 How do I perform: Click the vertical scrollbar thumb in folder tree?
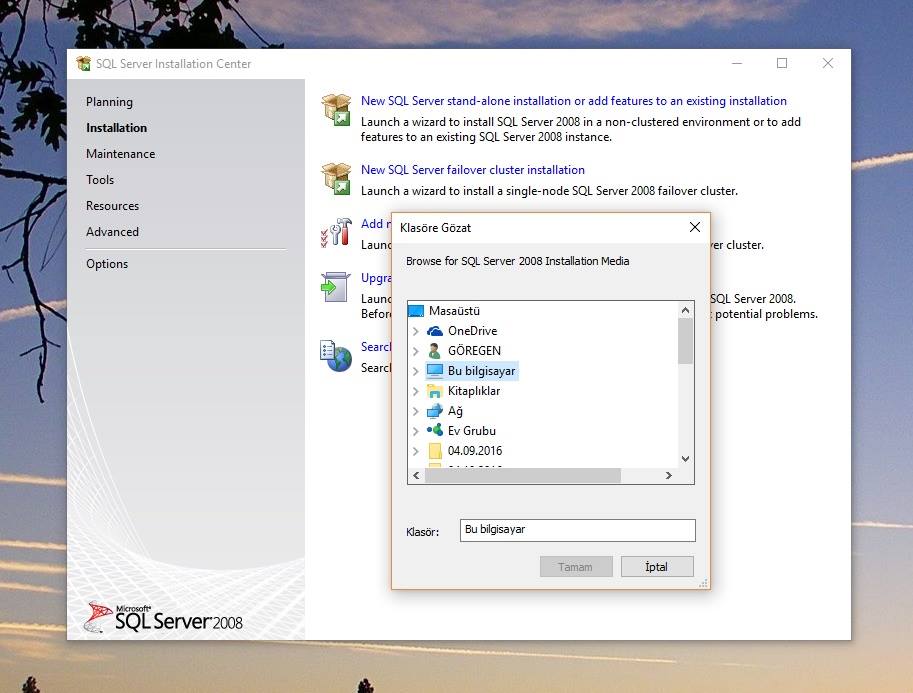[x=685, y=341]
